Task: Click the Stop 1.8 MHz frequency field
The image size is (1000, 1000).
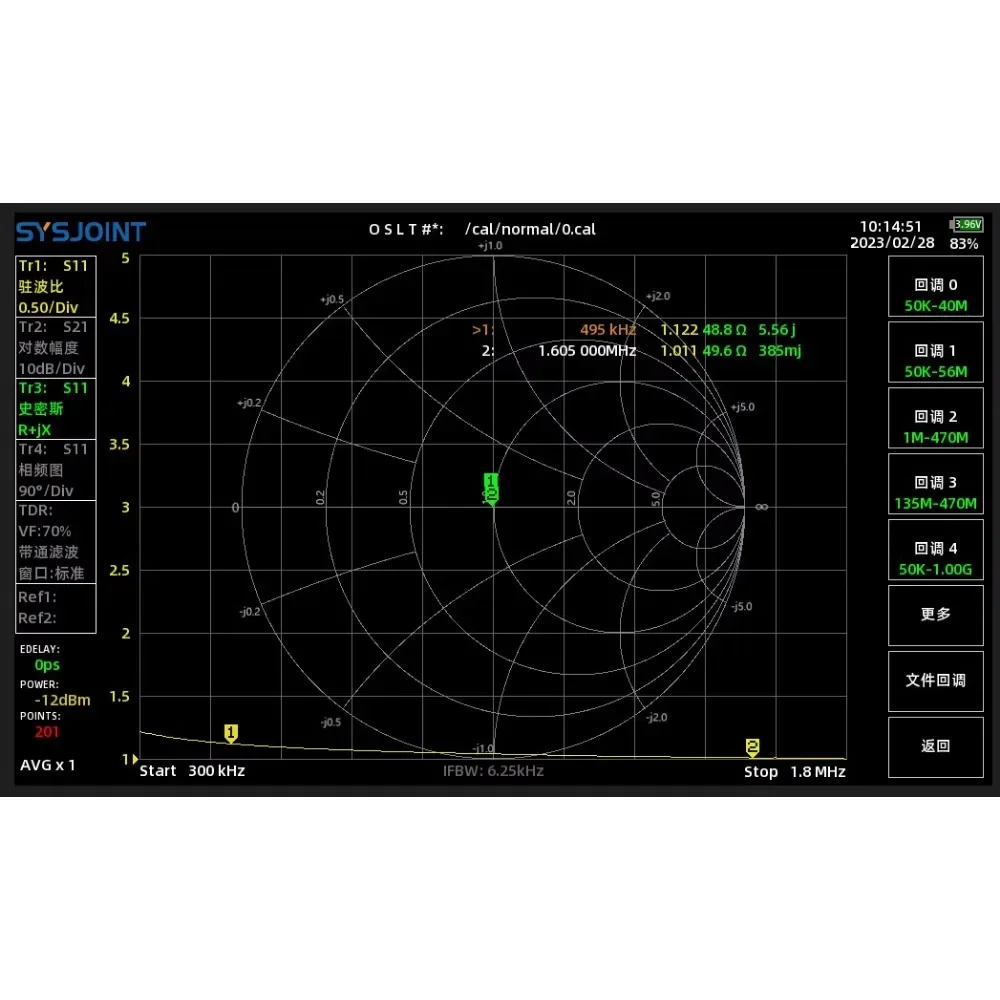Action: point(795,772)
